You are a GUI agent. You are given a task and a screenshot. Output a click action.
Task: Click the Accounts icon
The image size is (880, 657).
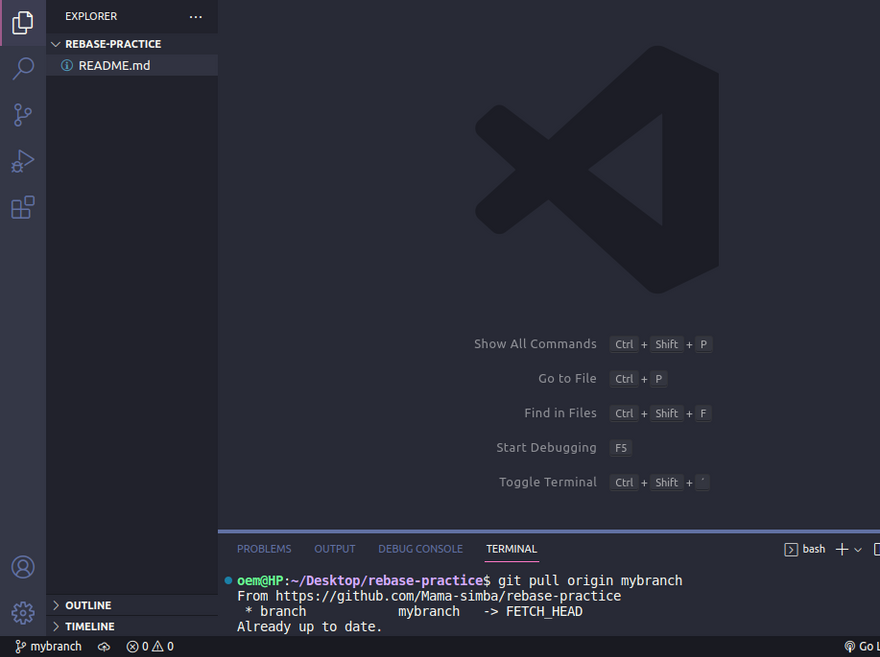coord(22,567)
